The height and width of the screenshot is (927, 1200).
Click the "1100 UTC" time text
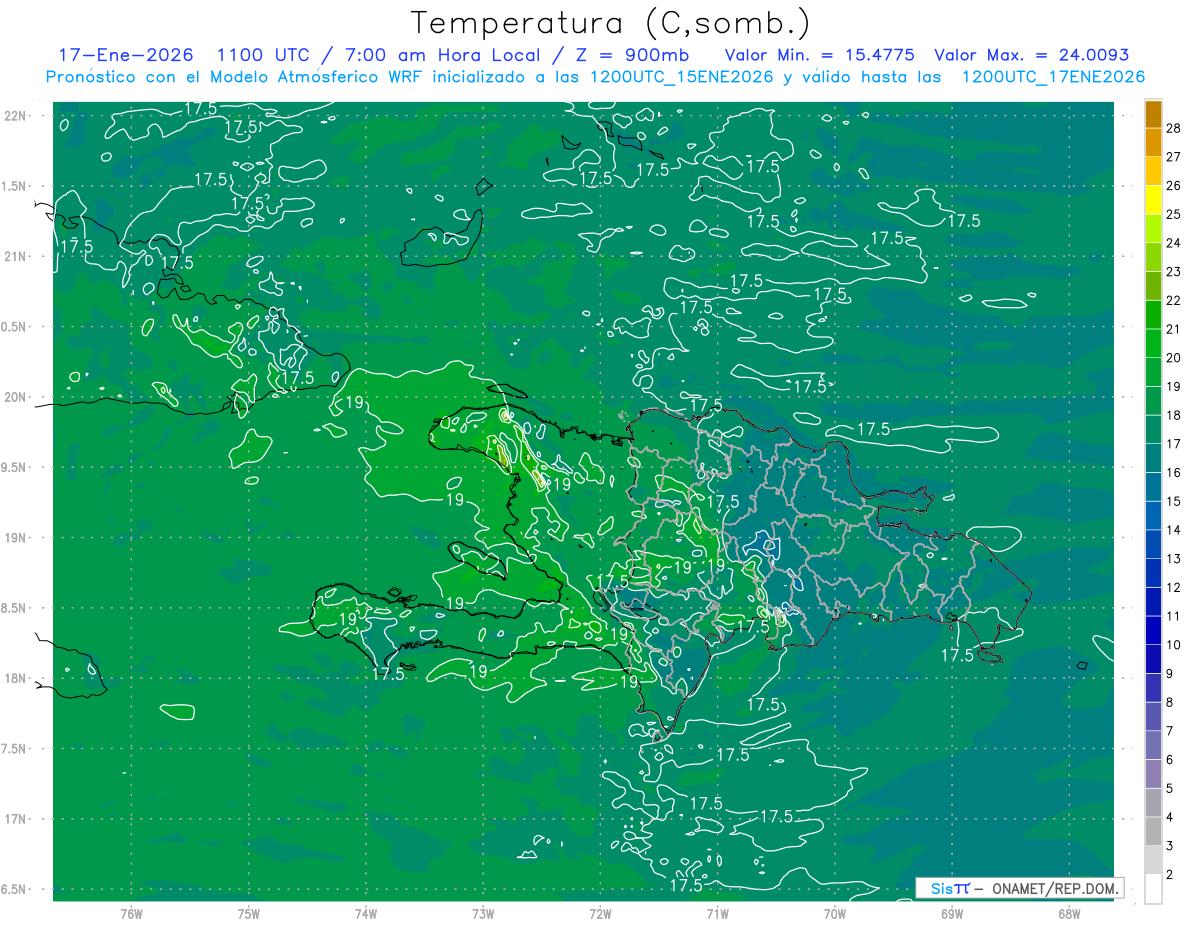[x=264, y=55]
